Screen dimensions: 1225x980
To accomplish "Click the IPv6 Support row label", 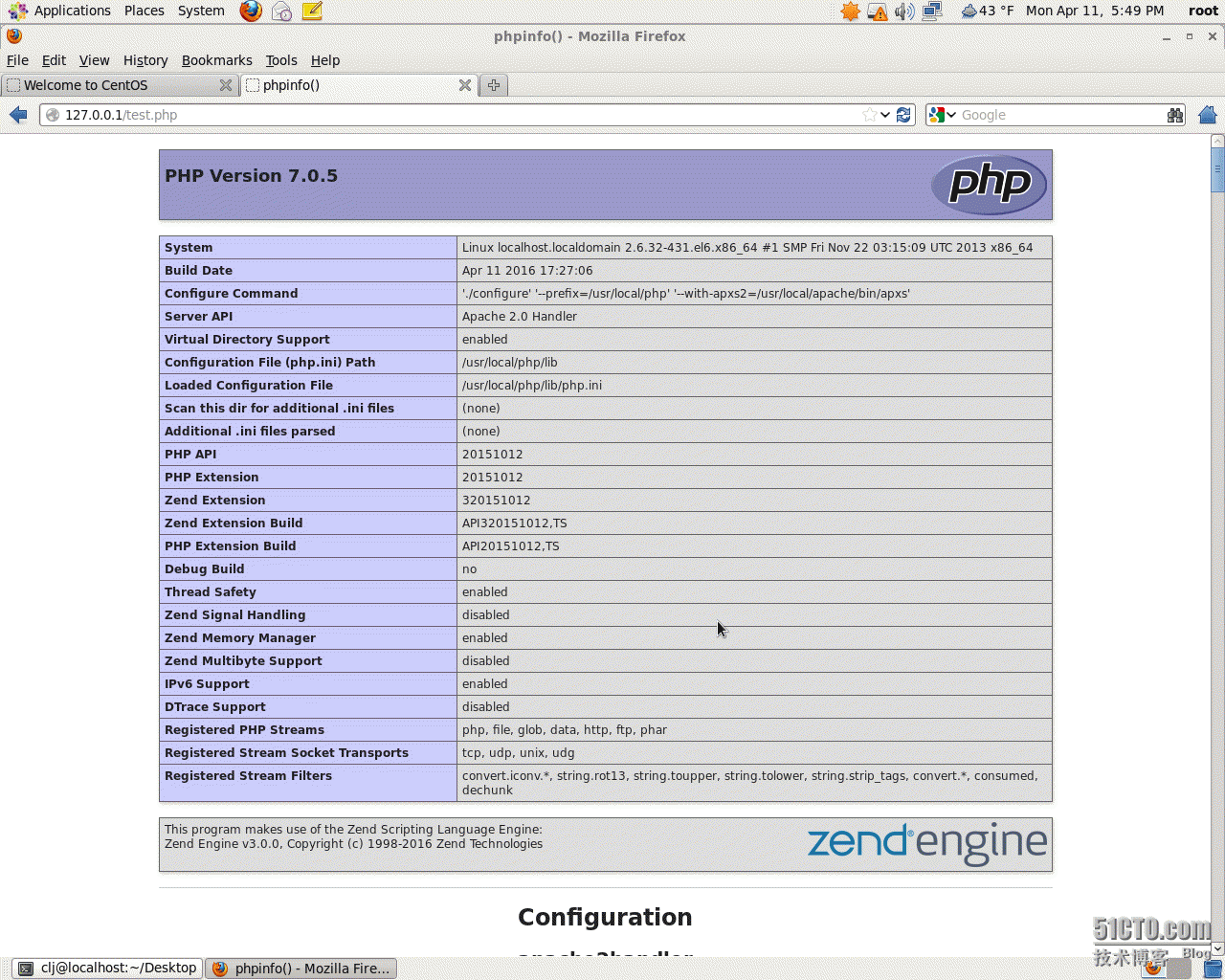I will click(207, 684).
